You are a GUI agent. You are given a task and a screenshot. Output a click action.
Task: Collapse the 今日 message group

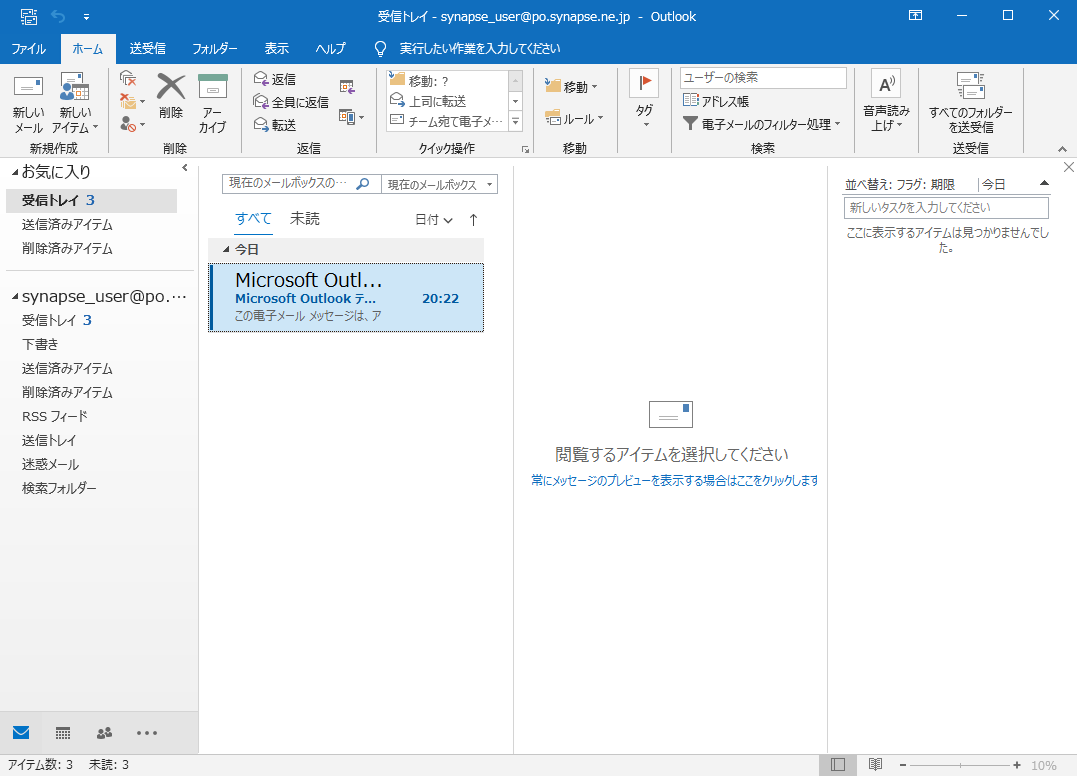[226, 249]
